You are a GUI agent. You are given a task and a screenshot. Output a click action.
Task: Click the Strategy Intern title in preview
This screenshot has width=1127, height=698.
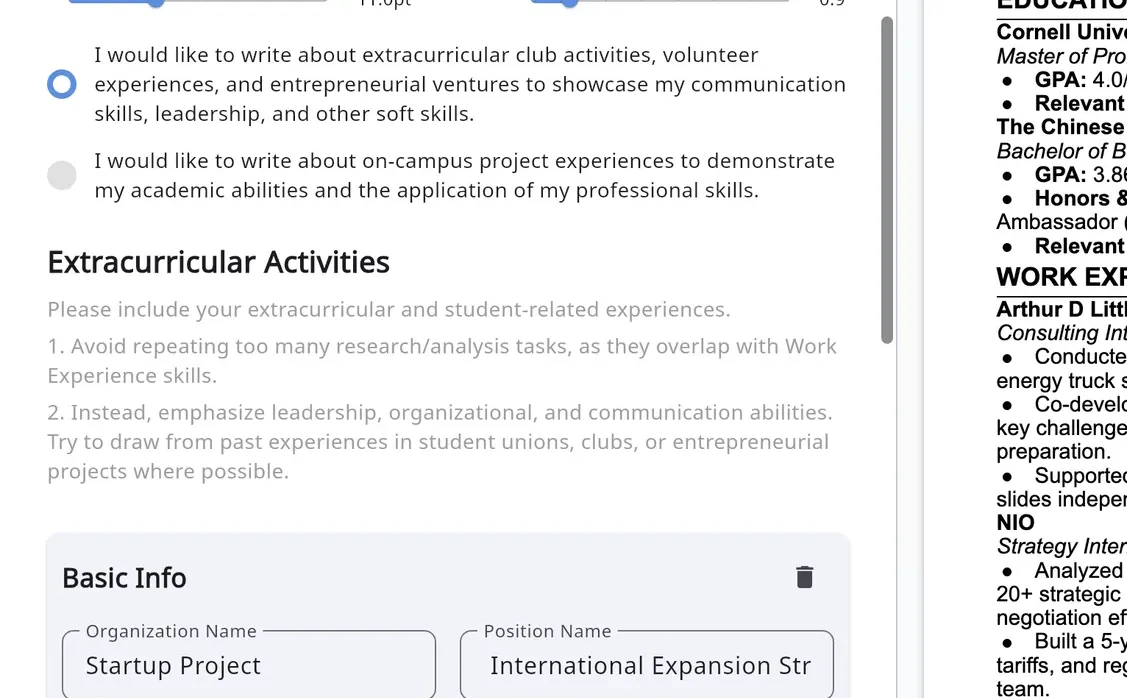click(1061, 546)
